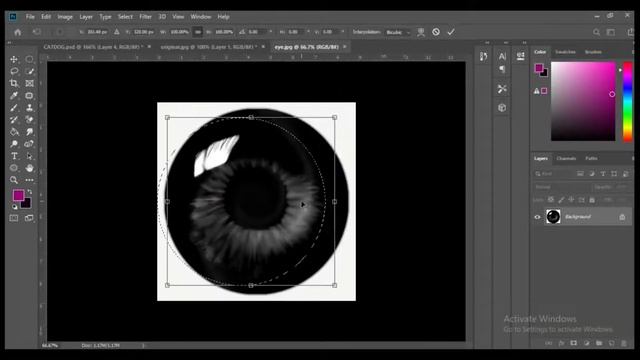
Task: Select the Brush tool
Action: coord(14,108)
